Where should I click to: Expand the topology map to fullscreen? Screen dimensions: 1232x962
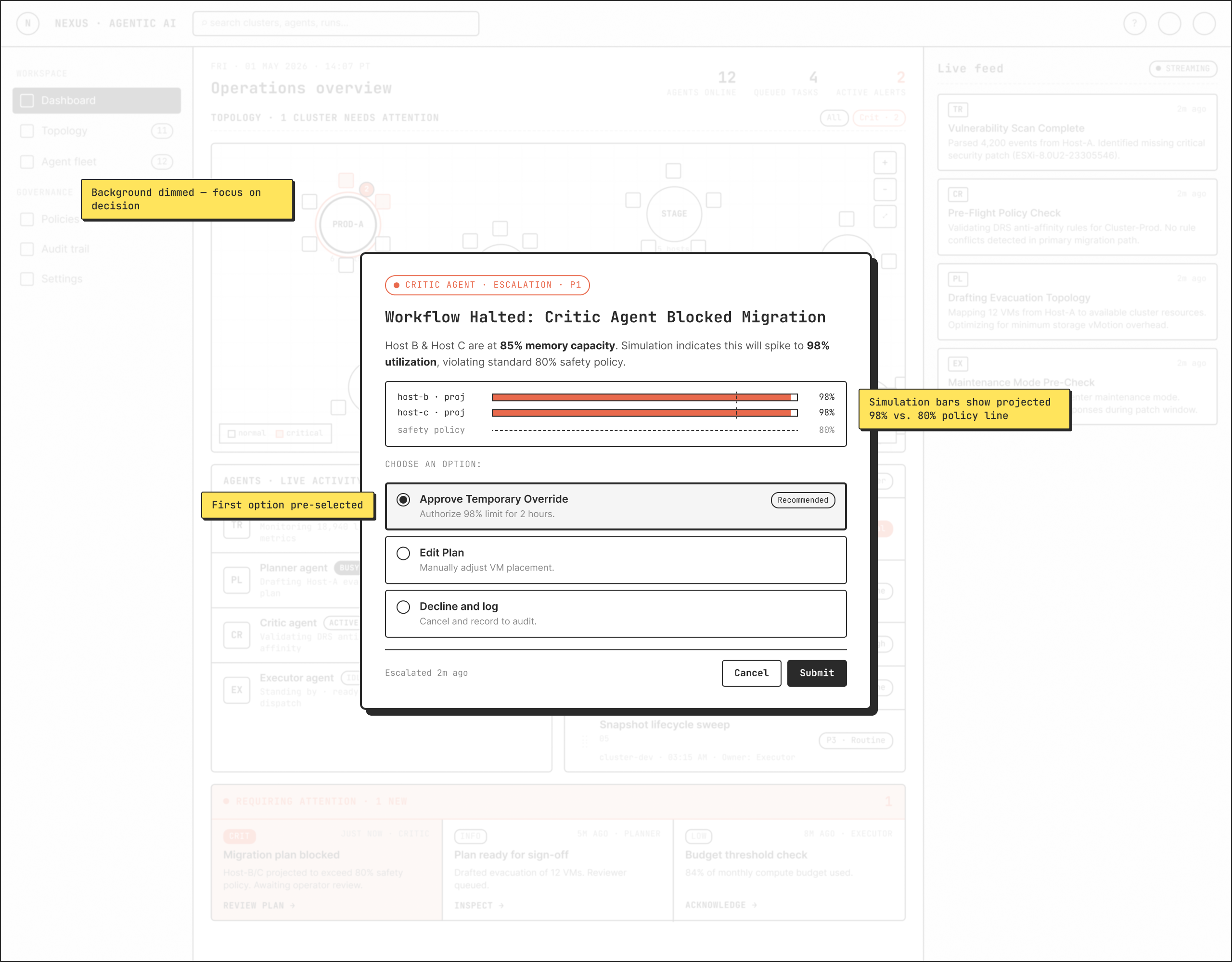pos(885,216)
